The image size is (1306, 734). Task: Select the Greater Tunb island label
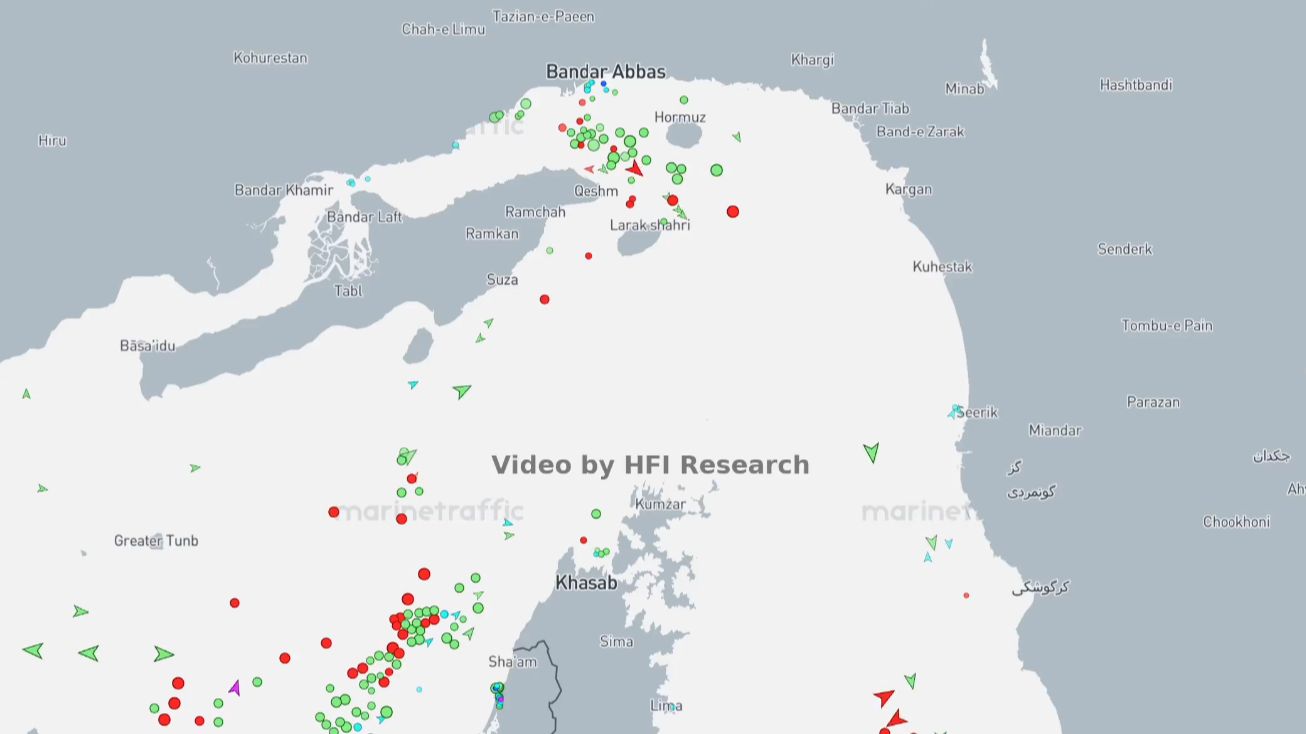(x=156, y=541)
